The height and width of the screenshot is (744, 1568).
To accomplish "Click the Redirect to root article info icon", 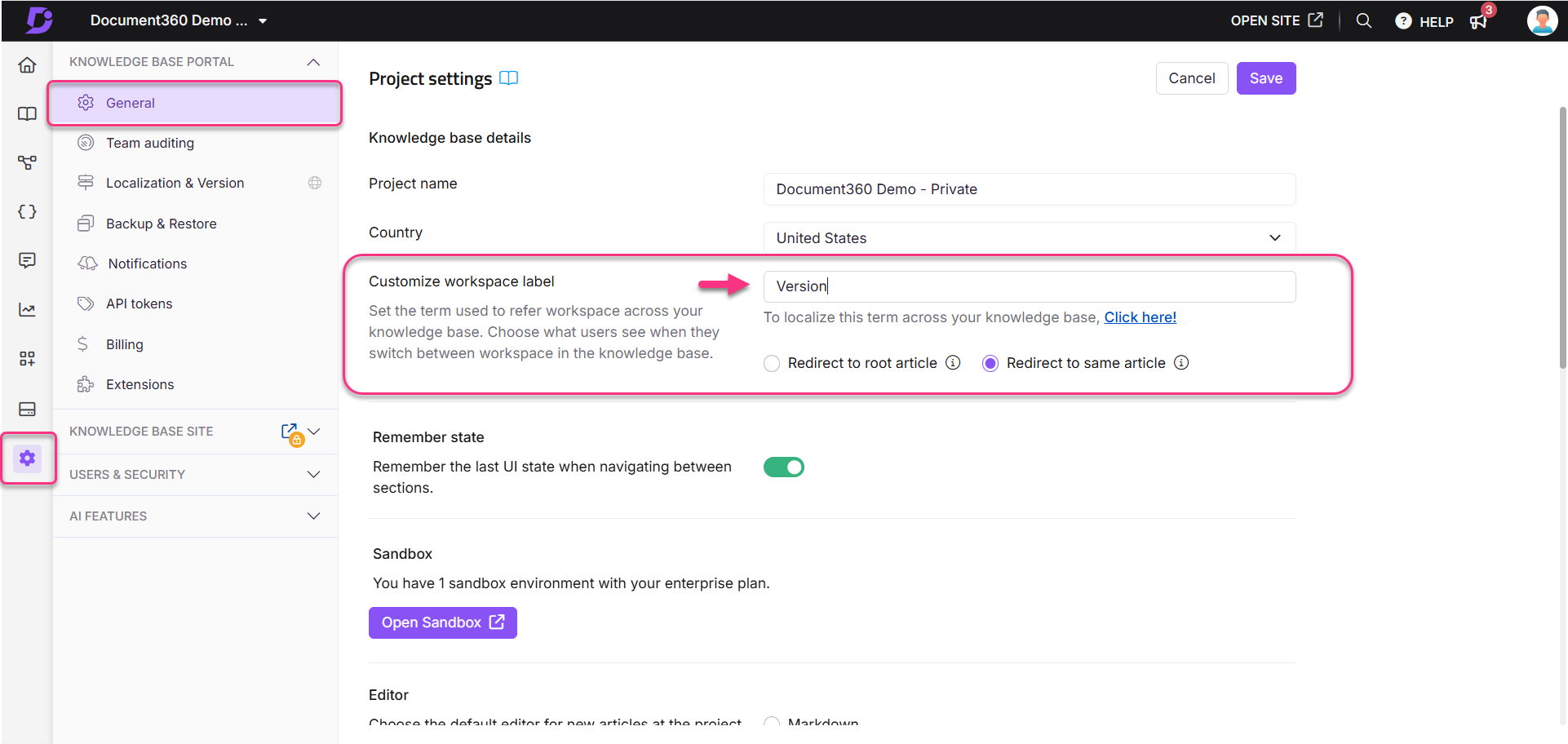I will tap(953, 362).
